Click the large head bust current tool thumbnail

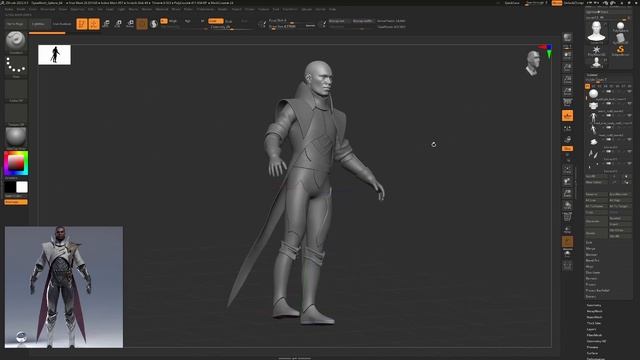pos(596,32)
